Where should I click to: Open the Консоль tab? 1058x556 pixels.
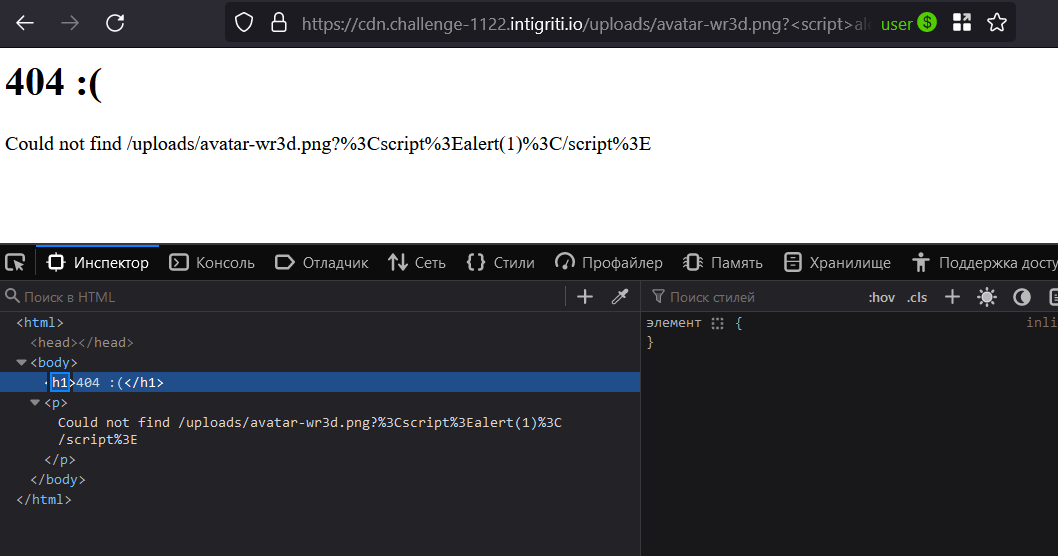[212, 262]
